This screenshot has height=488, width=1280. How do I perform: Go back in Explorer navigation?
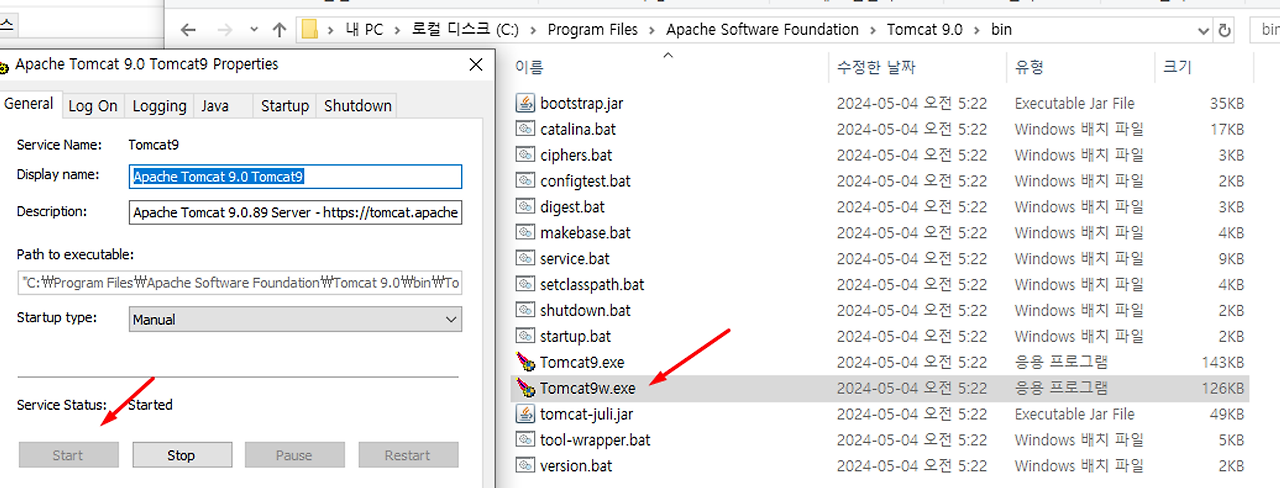(x=188, y=30)
